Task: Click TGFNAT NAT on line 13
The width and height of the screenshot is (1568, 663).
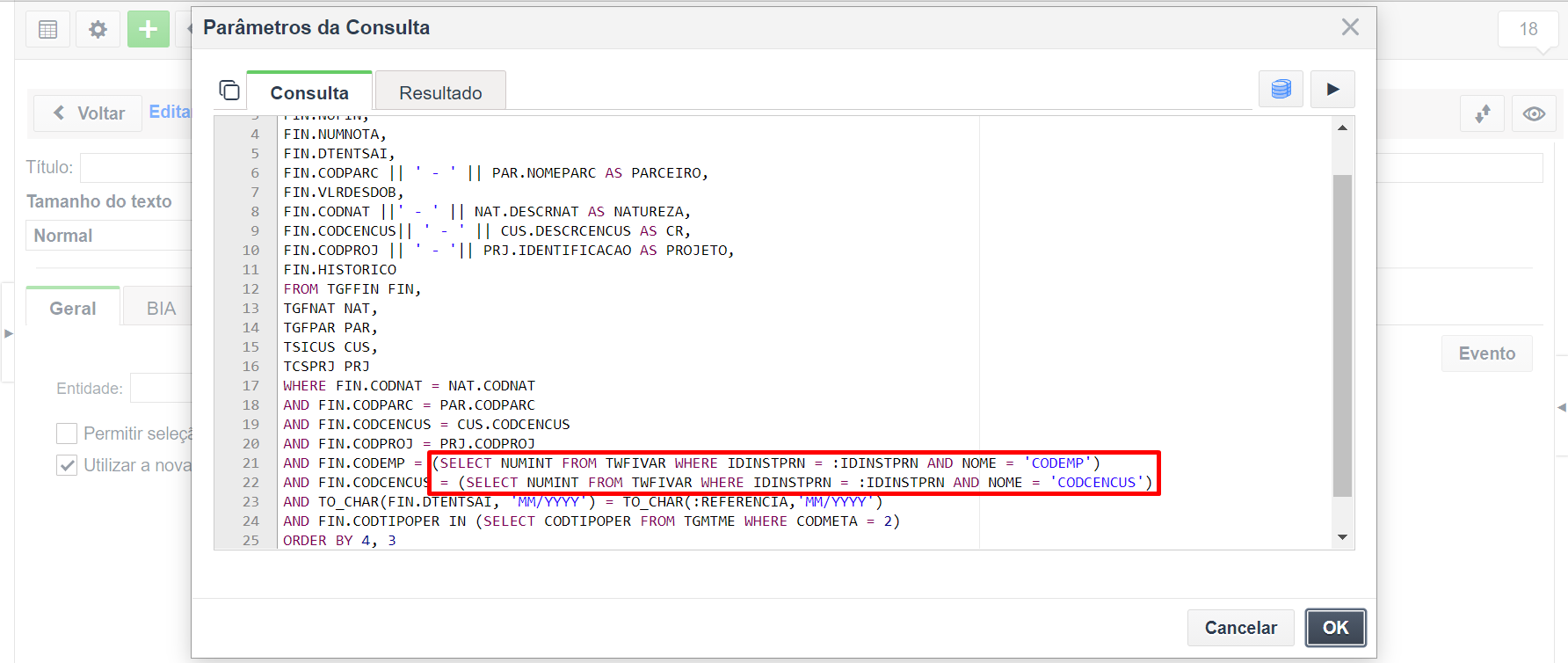Action: [x=330, y=309]
